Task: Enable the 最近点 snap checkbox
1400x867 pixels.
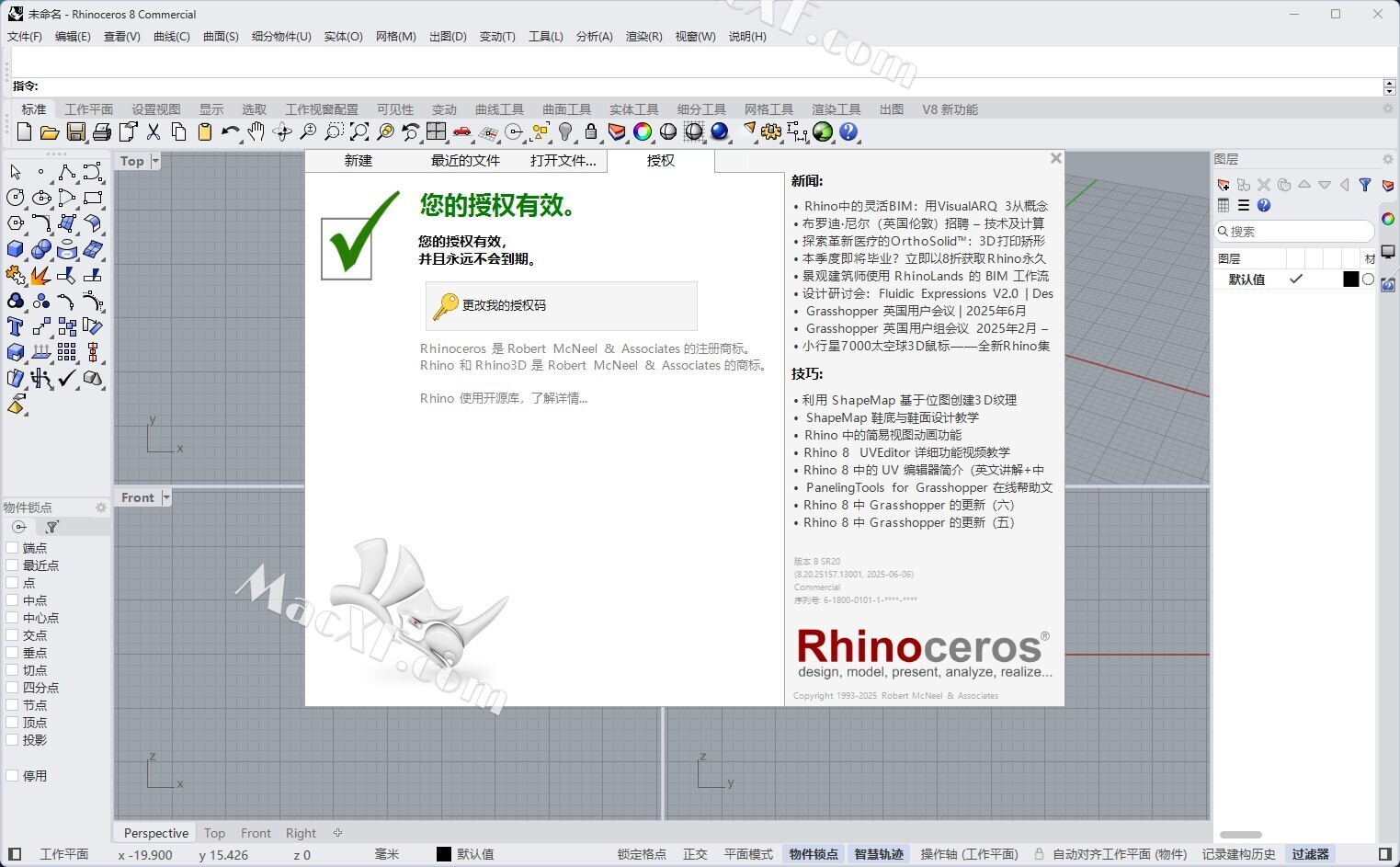Action: point(12,565)
